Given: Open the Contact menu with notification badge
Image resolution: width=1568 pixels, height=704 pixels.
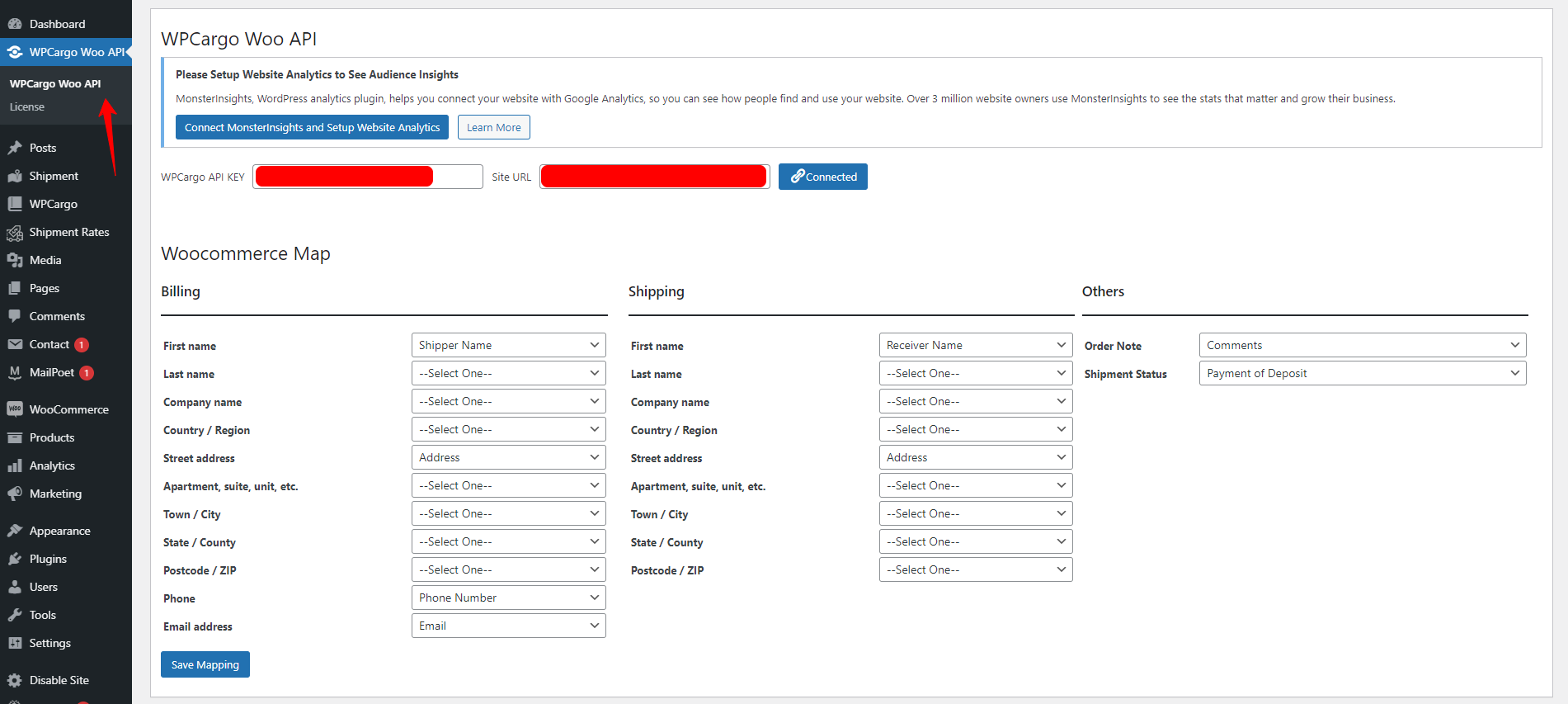Looking at the screenshot, I should (x=49, y=344).
